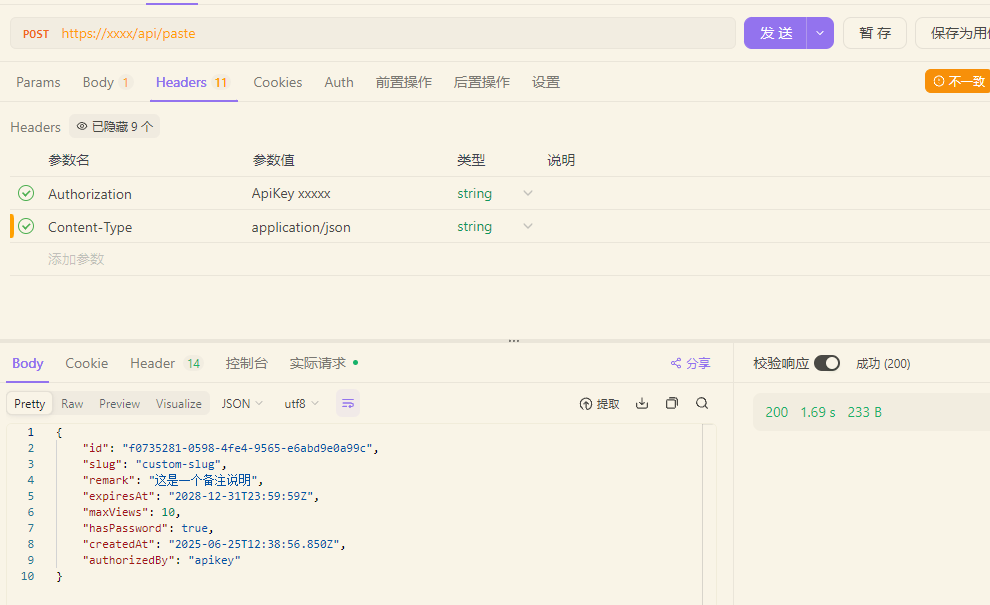Click the word-wrap toggle icon in response toolbar
Image resolution: width=990 pixels, height=605 pixels.
pos(348,404)
